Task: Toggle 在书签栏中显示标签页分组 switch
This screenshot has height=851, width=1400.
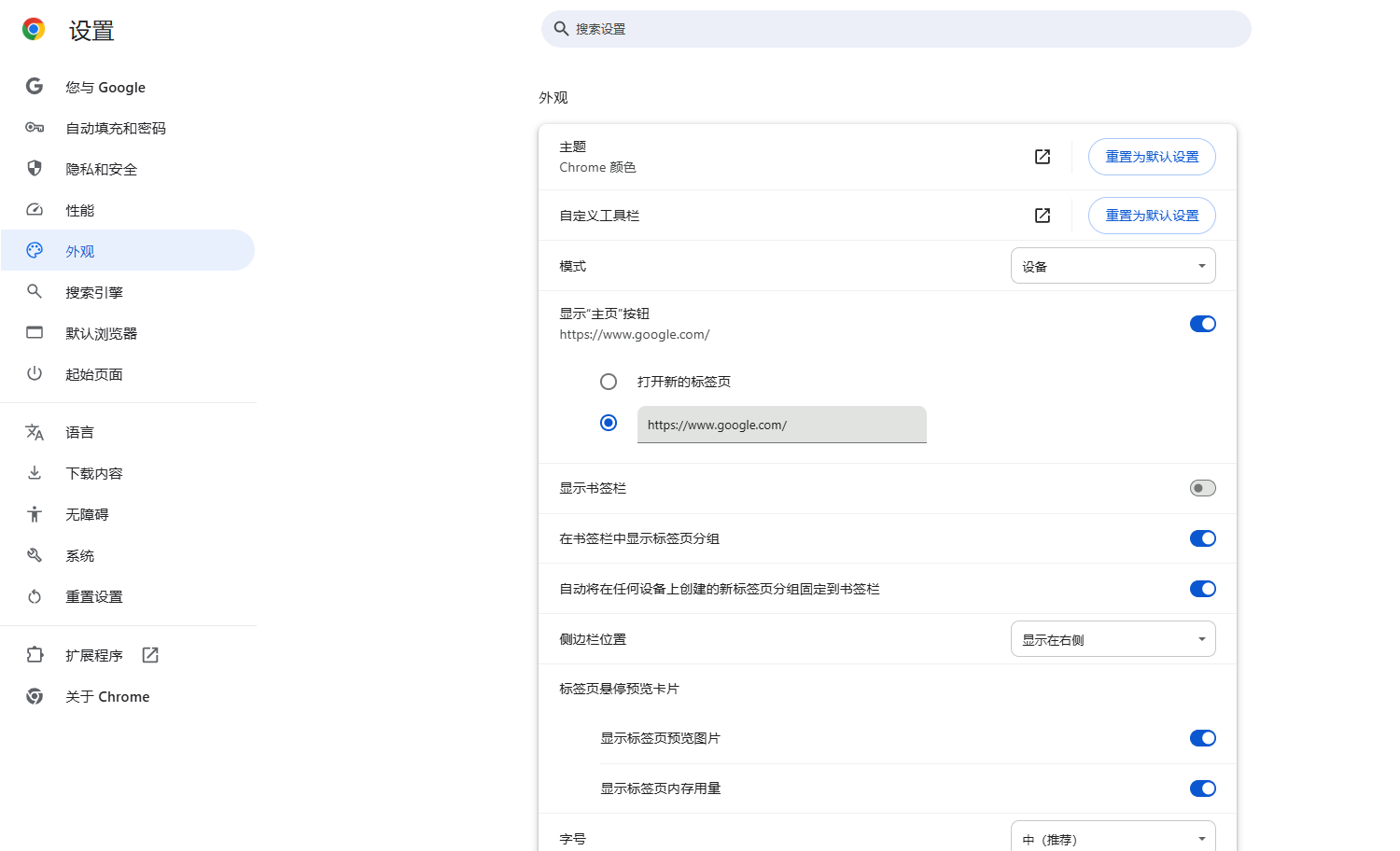Action: (x=1202, y=538)
